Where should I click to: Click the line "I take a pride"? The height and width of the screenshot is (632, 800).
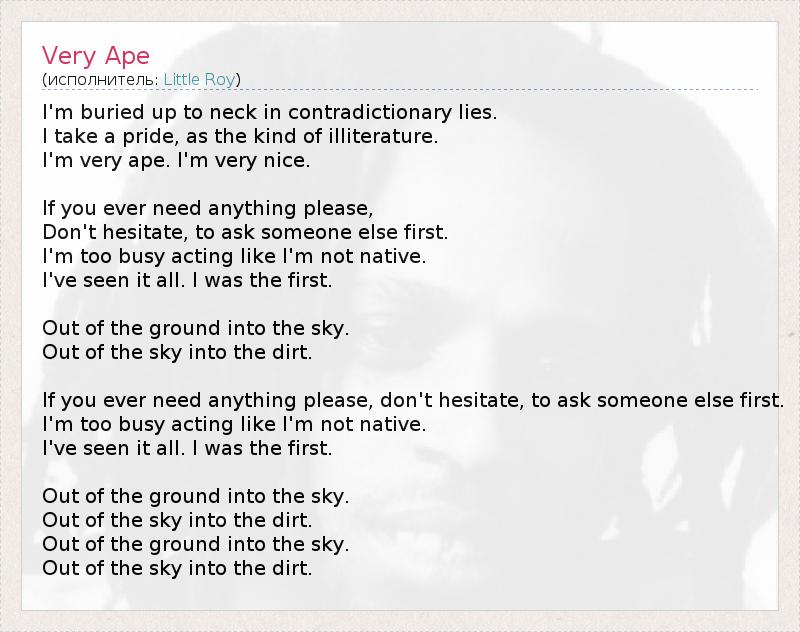tap(240, 136)
